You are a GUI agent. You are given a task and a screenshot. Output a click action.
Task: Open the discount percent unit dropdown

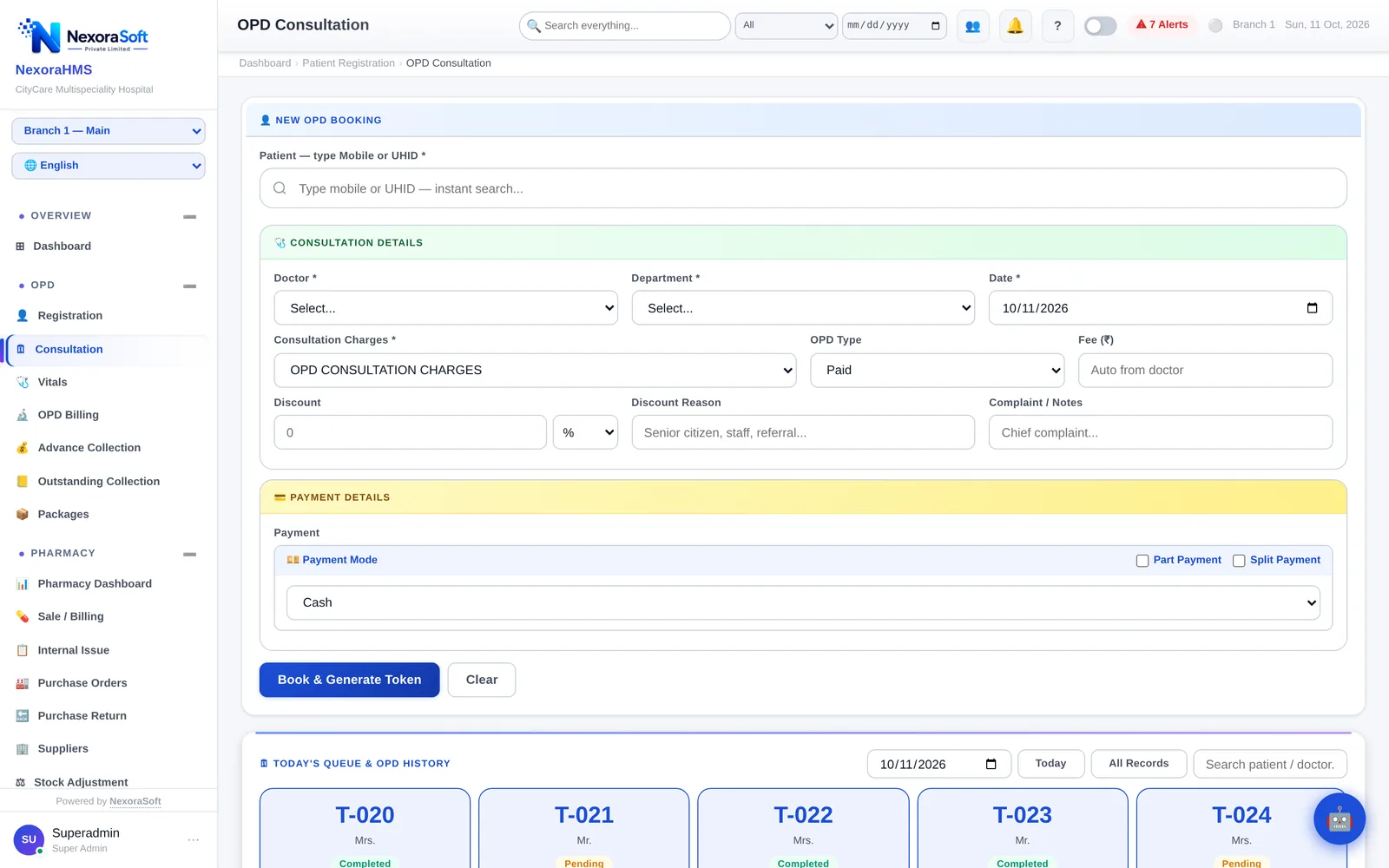[585, 432]
